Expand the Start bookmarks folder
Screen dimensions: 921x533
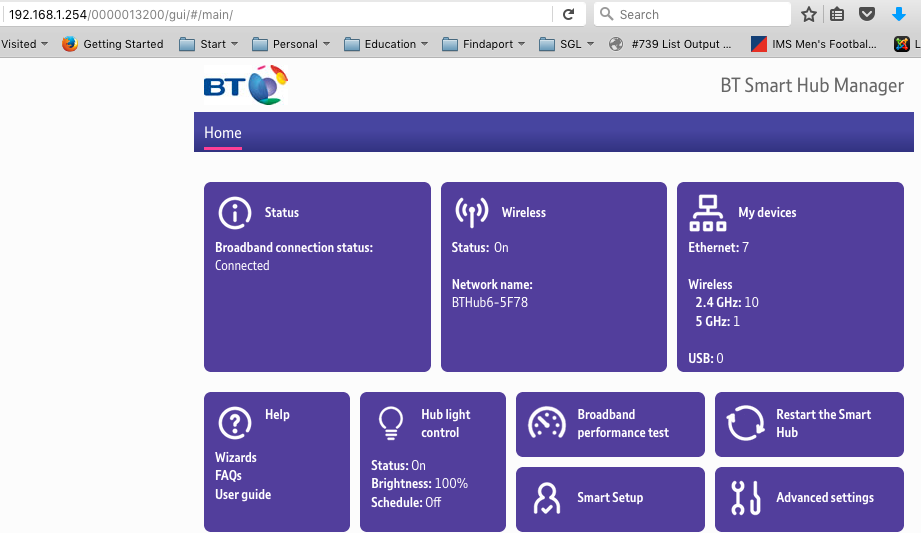pos(209,44)
